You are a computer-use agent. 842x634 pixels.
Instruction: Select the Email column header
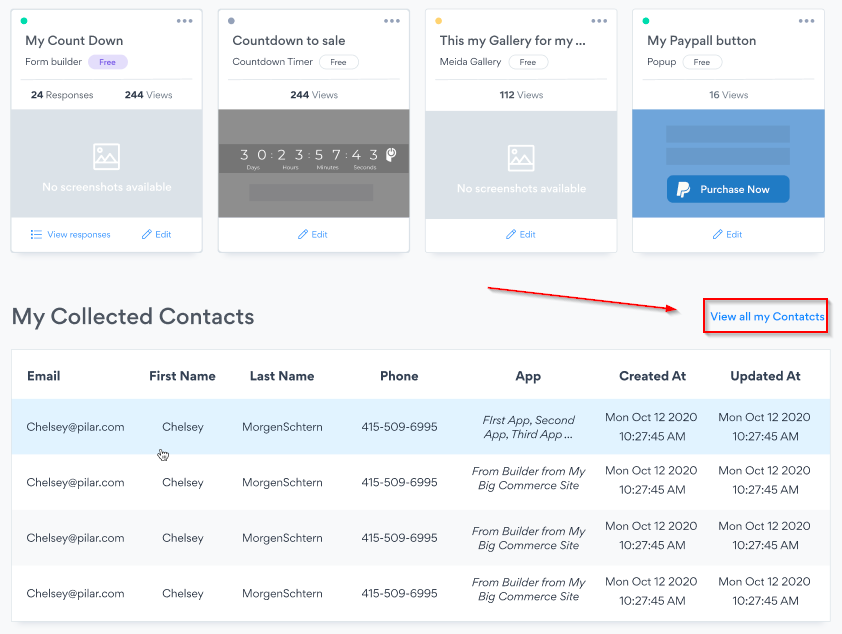[x=44, y=376]
